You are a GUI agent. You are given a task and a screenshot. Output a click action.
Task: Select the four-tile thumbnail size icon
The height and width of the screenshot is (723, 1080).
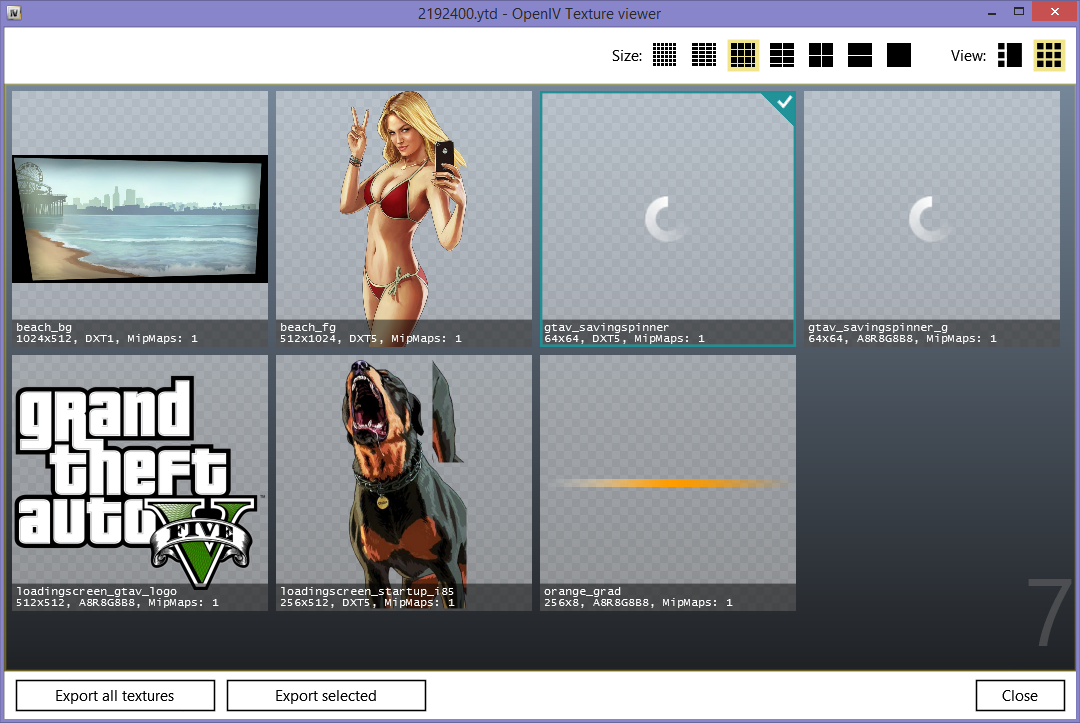pyautogui.click(x=821, y=55)
